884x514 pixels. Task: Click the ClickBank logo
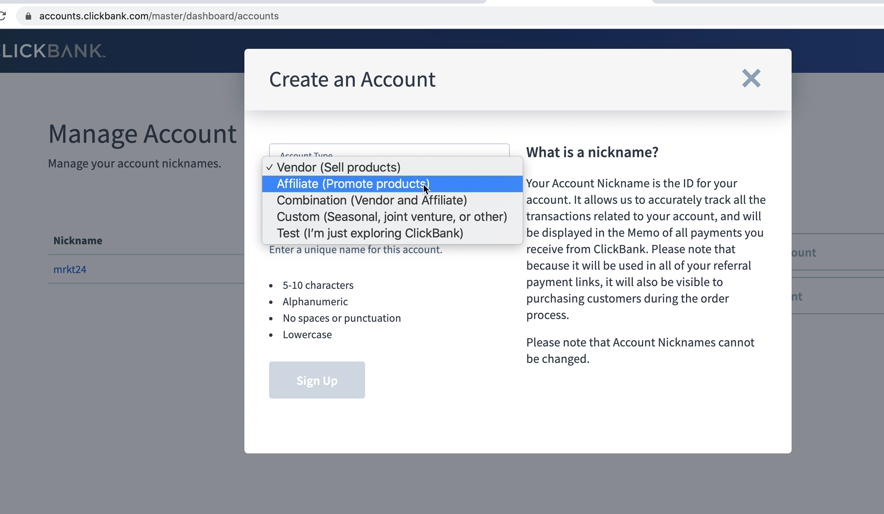click(52, 51)
